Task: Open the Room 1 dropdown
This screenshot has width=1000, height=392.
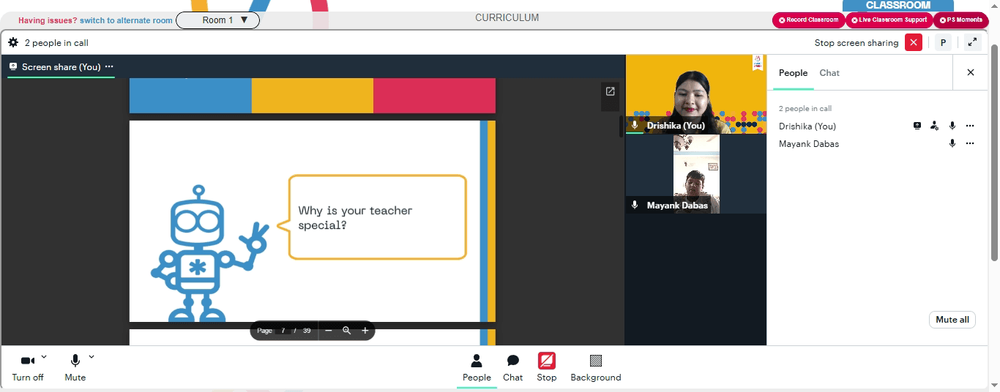Action: [218, 20]
